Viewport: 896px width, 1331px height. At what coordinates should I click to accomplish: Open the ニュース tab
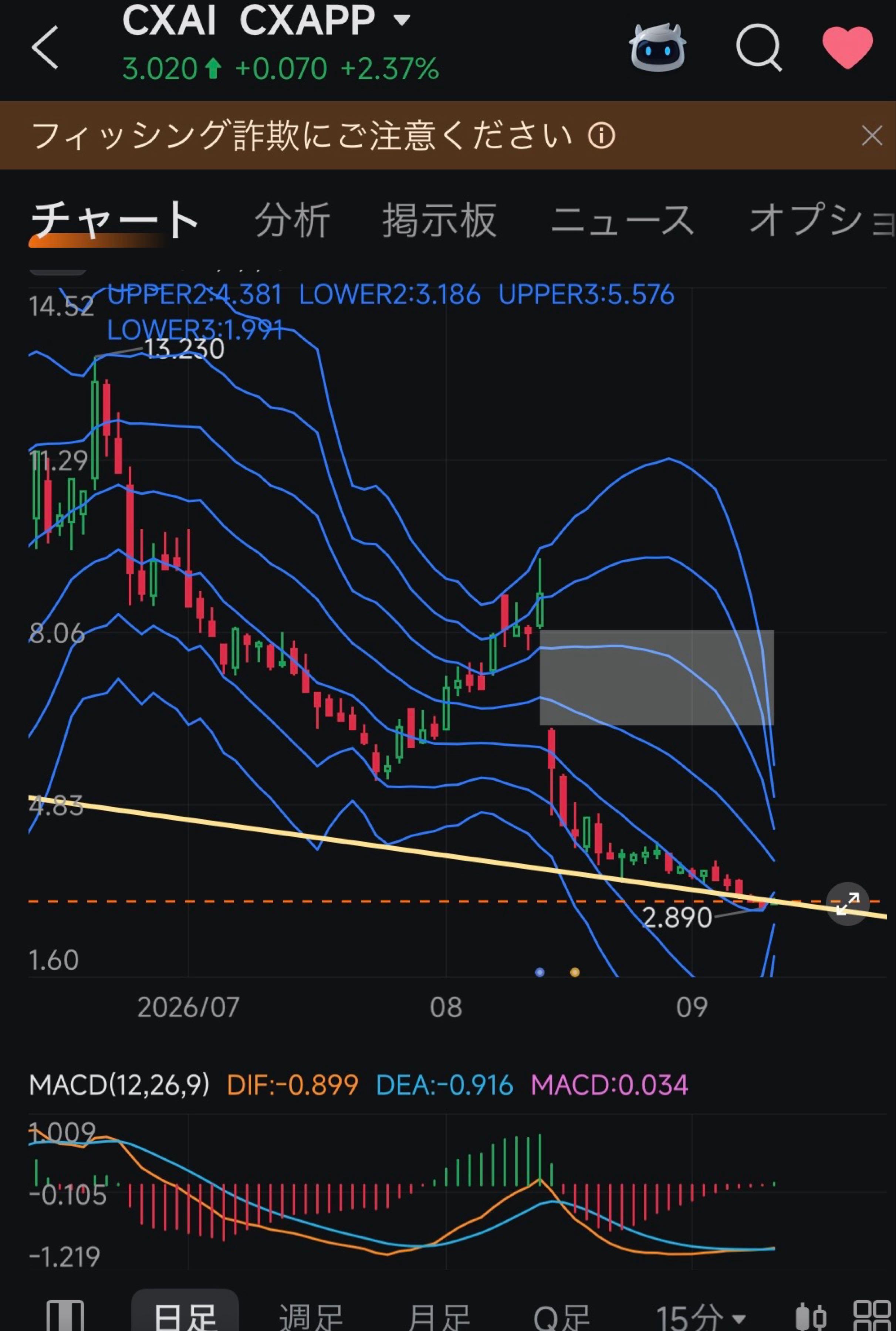tap(622, 220)
